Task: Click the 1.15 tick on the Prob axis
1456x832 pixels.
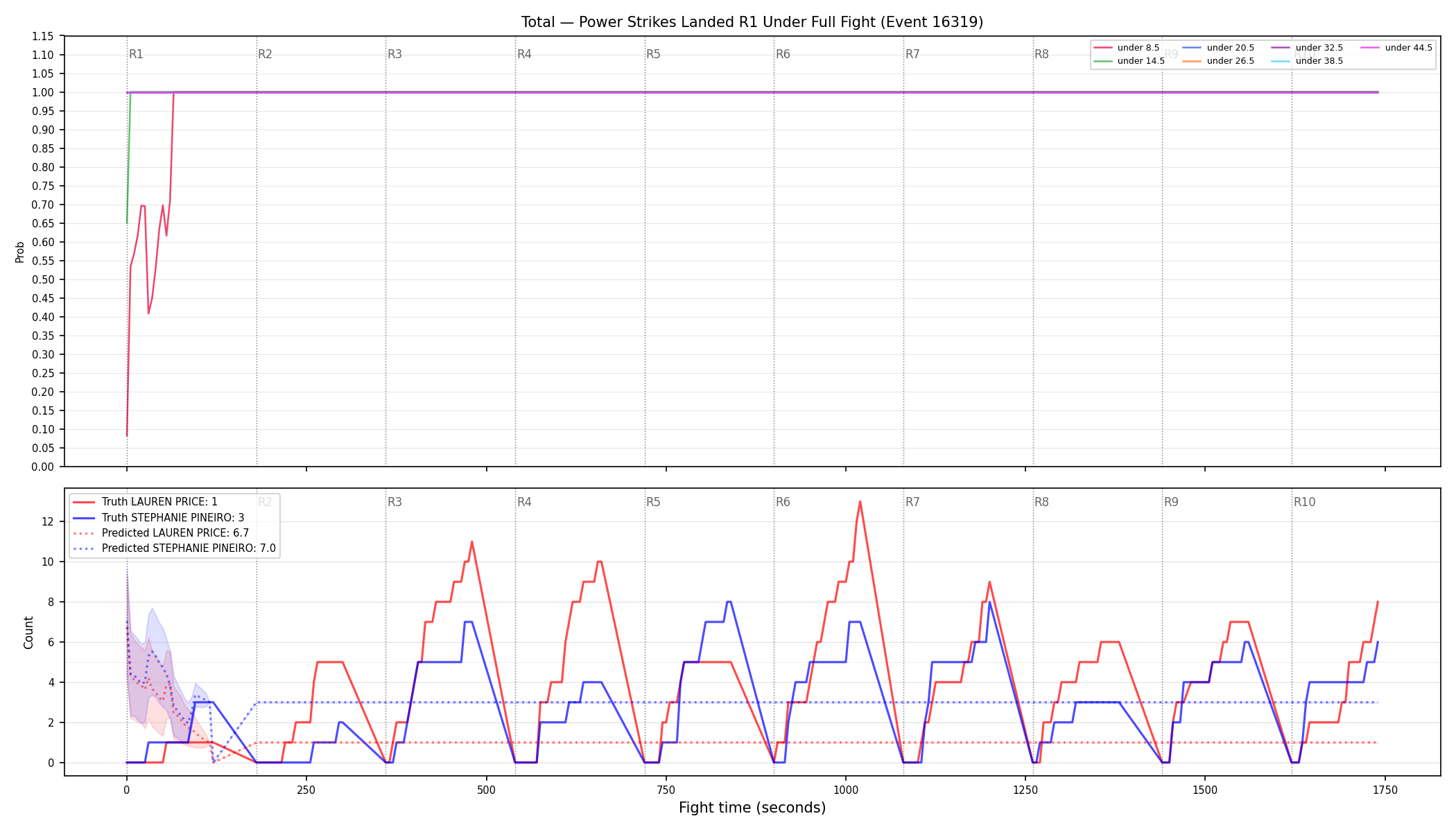Action: [43, 36]
